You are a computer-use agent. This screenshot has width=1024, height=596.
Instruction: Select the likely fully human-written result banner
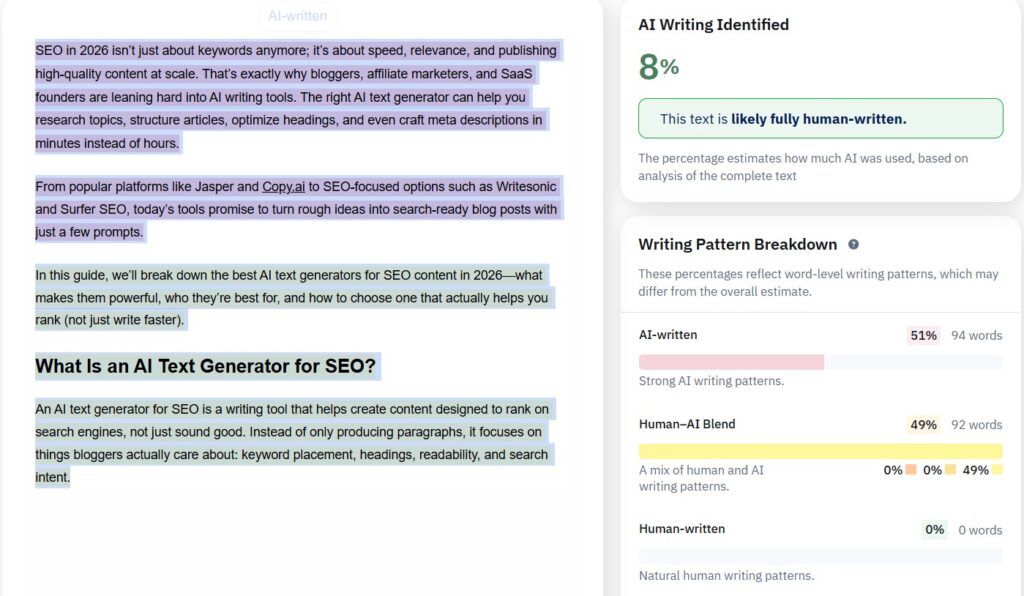(820, 118)
